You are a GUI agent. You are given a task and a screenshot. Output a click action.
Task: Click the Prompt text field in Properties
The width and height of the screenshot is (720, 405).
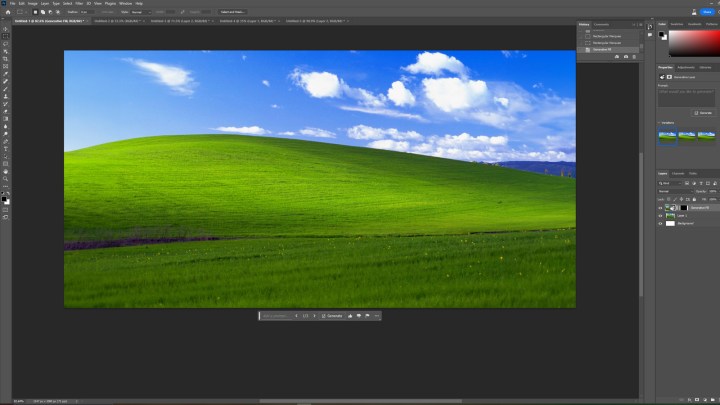(x=686, y=97)
